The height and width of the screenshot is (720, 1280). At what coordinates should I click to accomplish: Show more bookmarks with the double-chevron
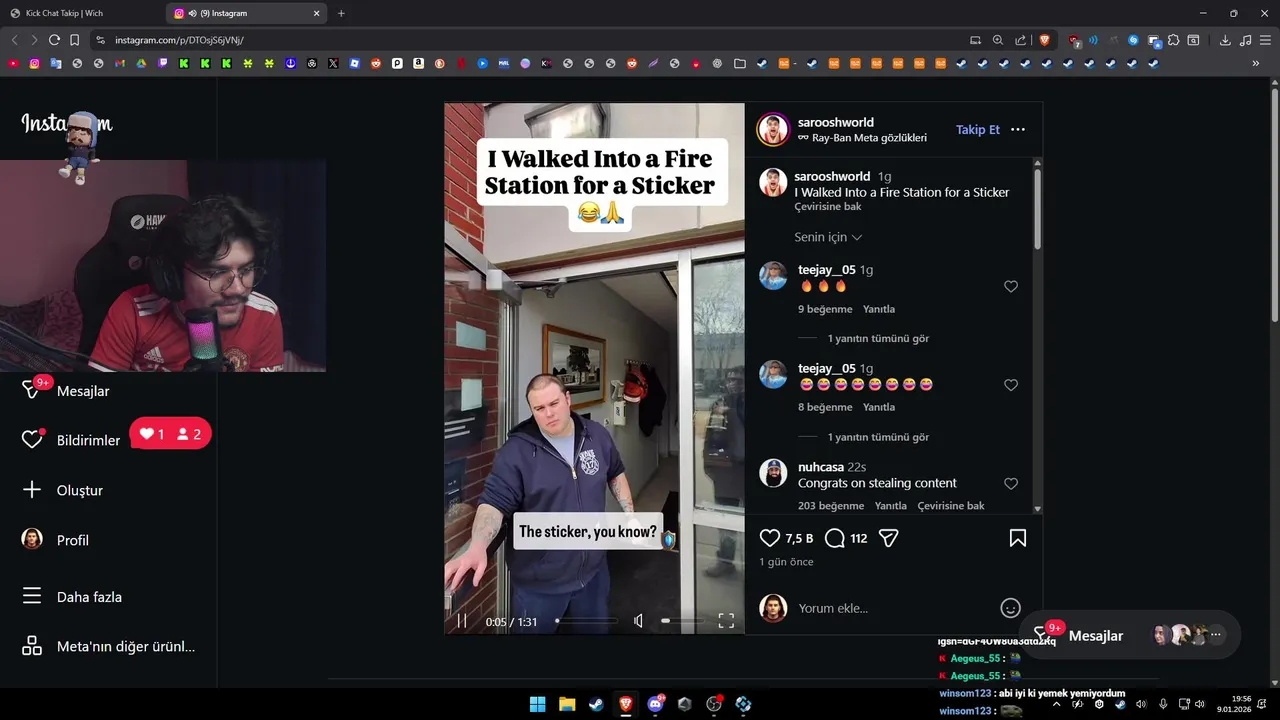(x=1256, y=63)
